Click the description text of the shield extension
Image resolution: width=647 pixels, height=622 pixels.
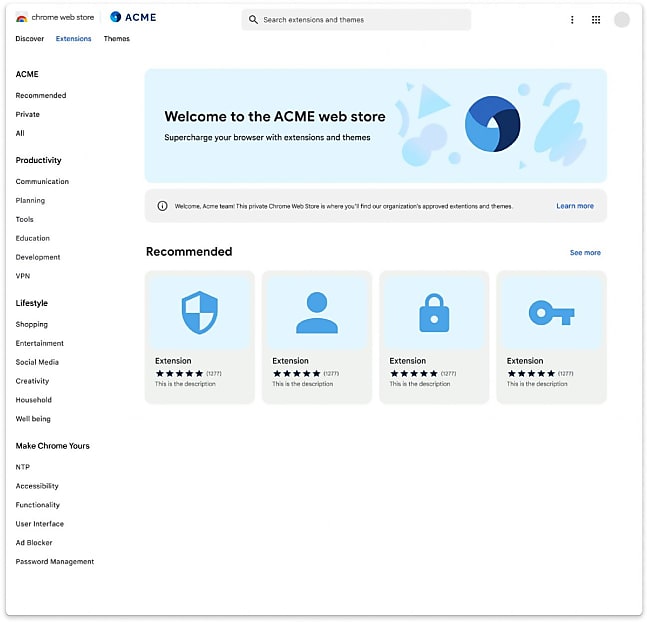tap(185, 384)
